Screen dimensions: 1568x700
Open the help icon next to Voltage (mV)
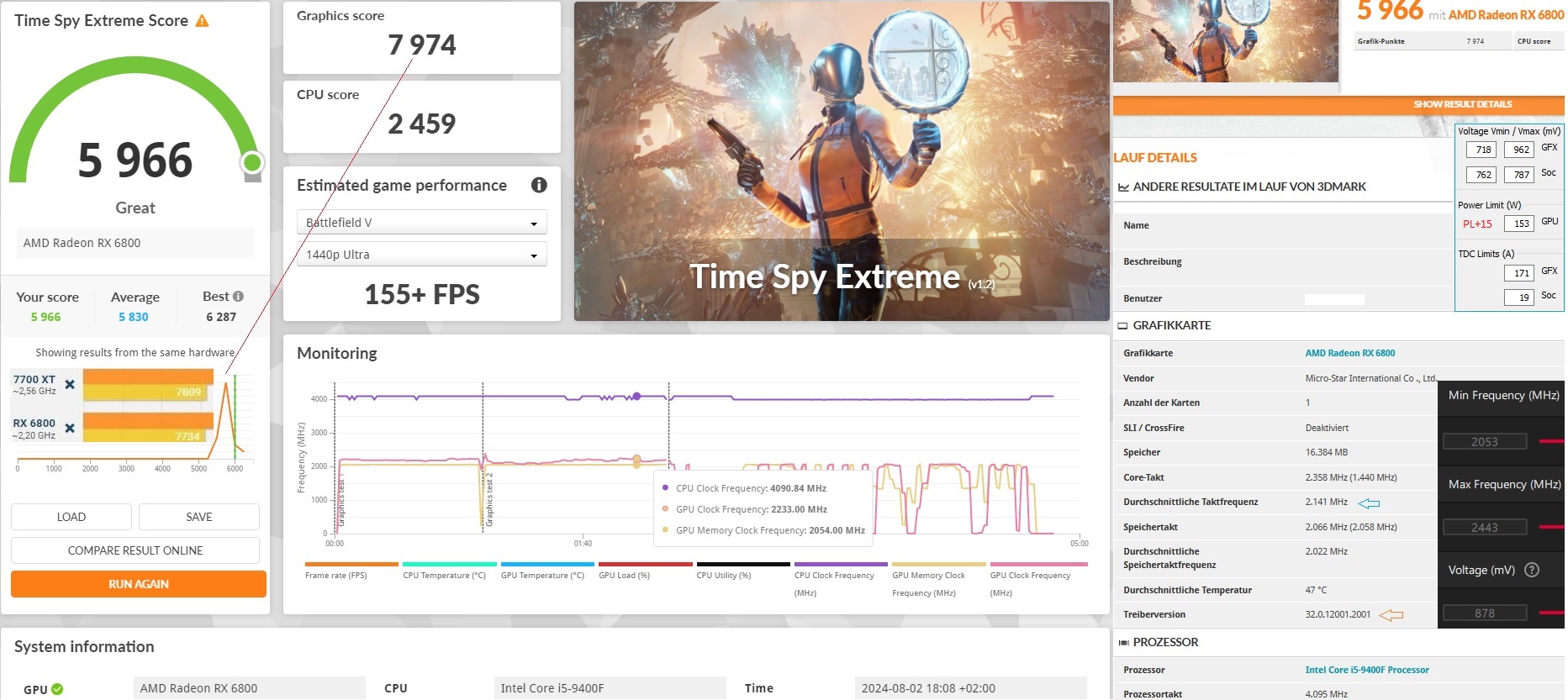coord(1532,570)
